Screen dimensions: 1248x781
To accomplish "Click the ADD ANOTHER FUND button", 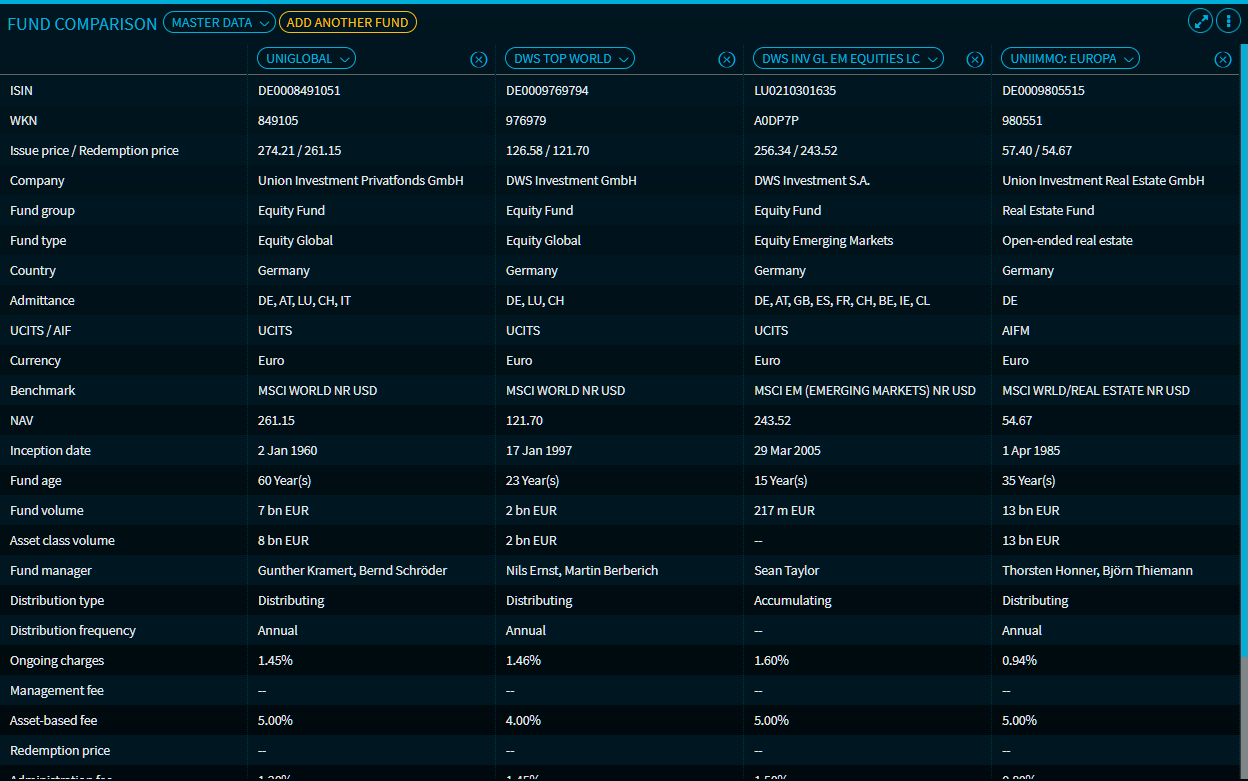I will tap(348, 22).
